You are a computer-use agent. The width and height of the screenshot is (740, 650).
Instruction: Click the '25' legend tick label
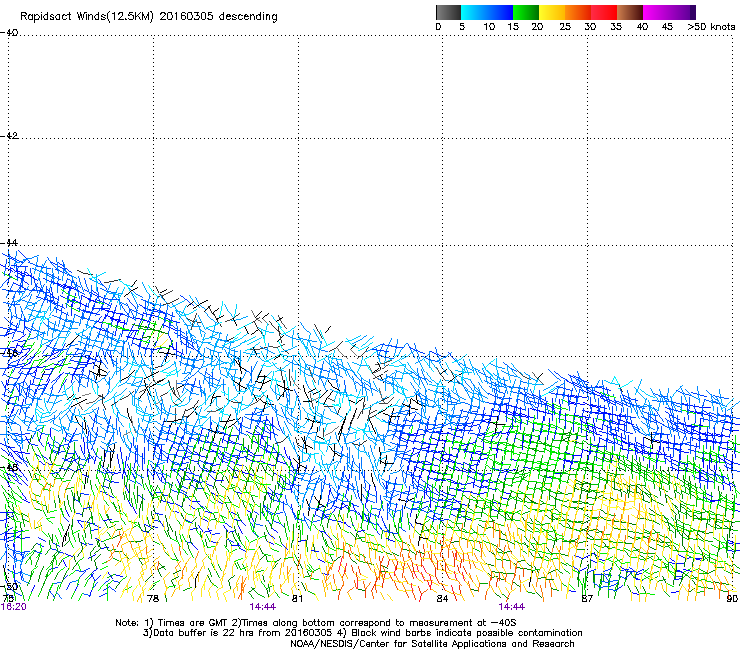tap(565, 27)
